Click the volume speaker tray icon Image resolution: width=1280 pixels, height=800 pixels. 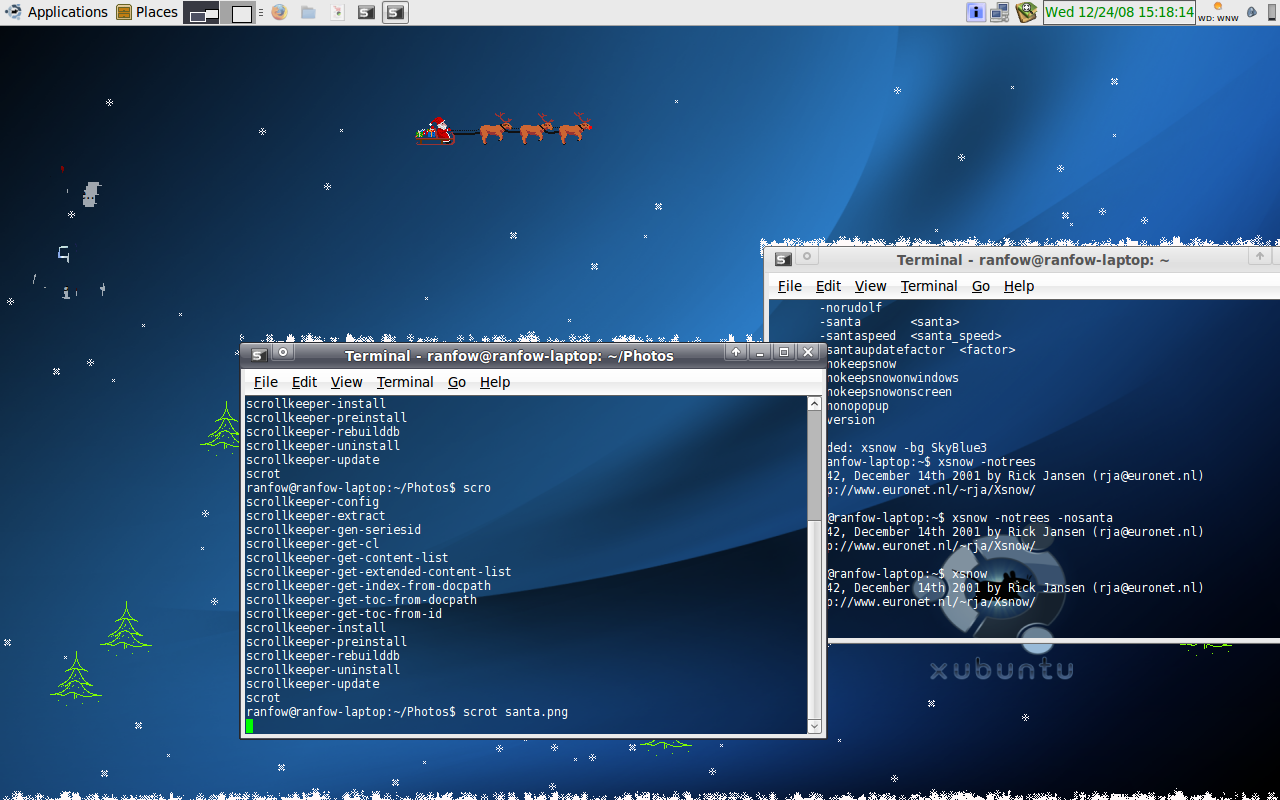[1250, 12]
